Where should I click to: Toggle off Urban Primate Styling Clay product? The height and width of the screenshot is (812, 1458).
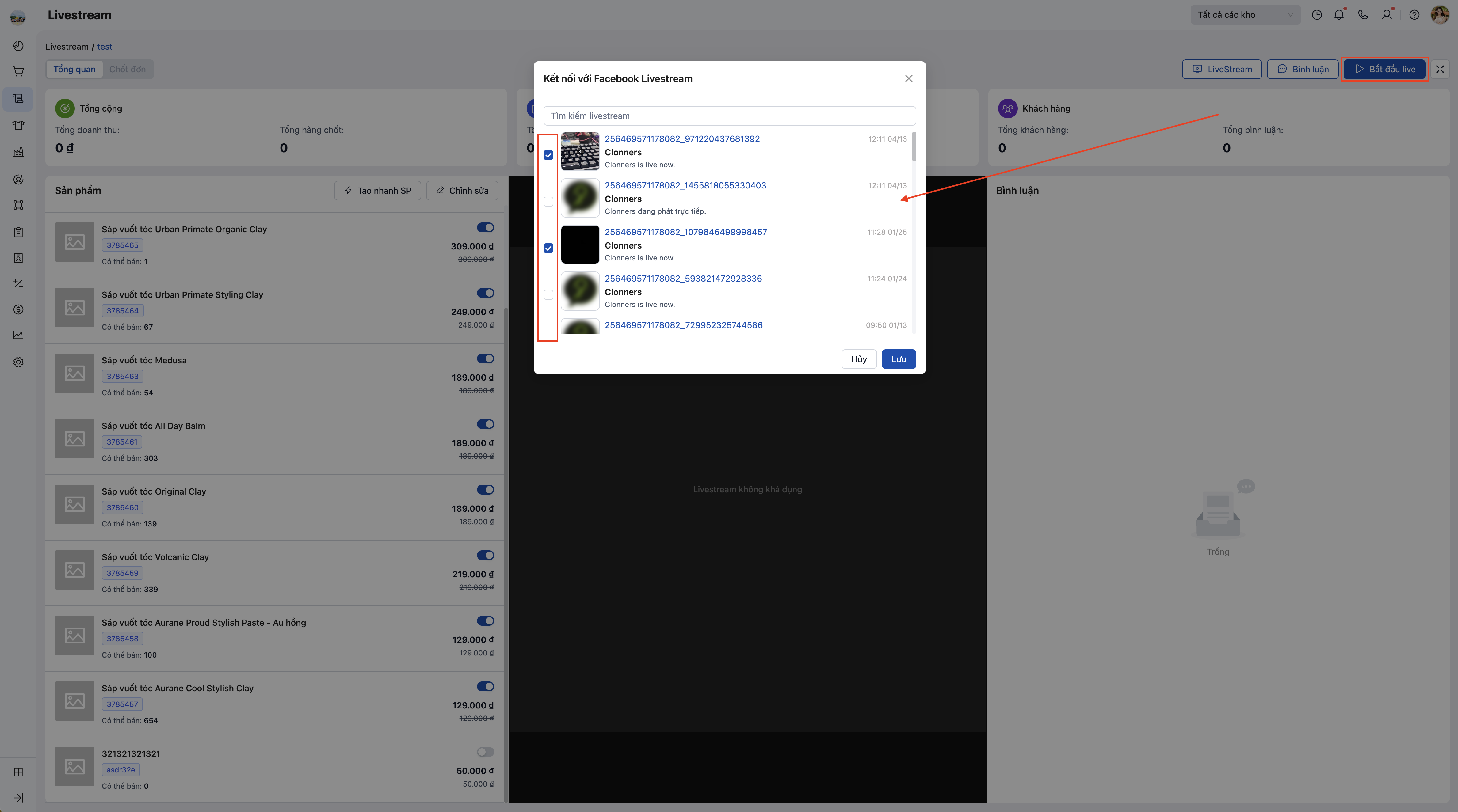point(485,293)
